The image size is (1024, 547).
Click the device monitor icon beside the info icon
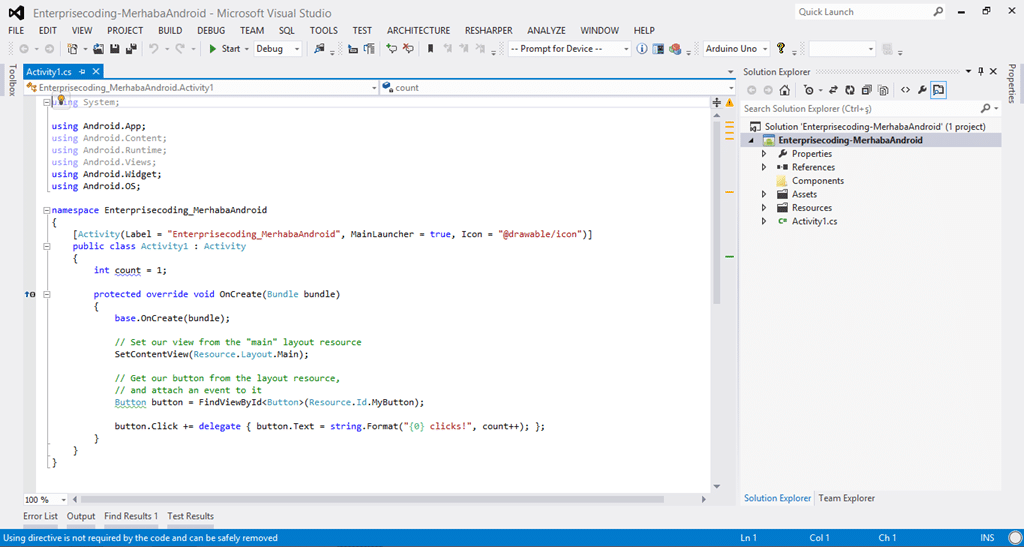658,49
